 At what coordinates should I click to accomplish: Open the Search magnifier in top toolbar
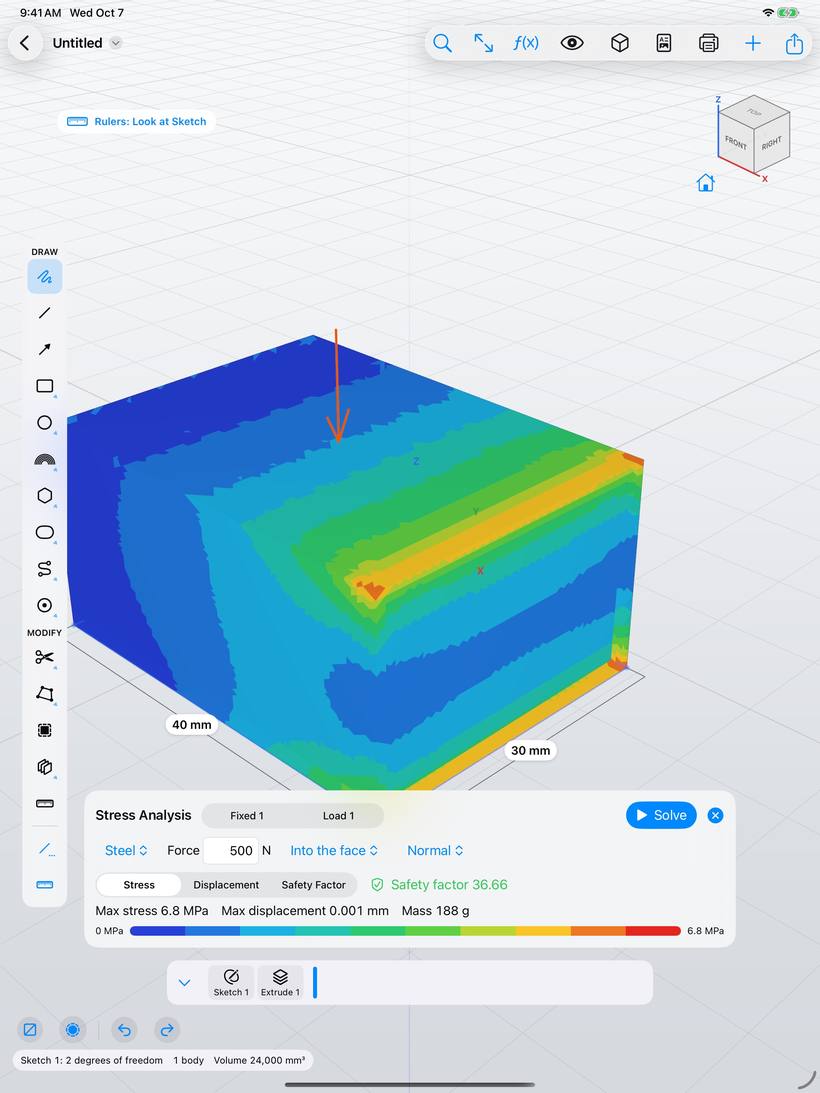tap(442, 43)
